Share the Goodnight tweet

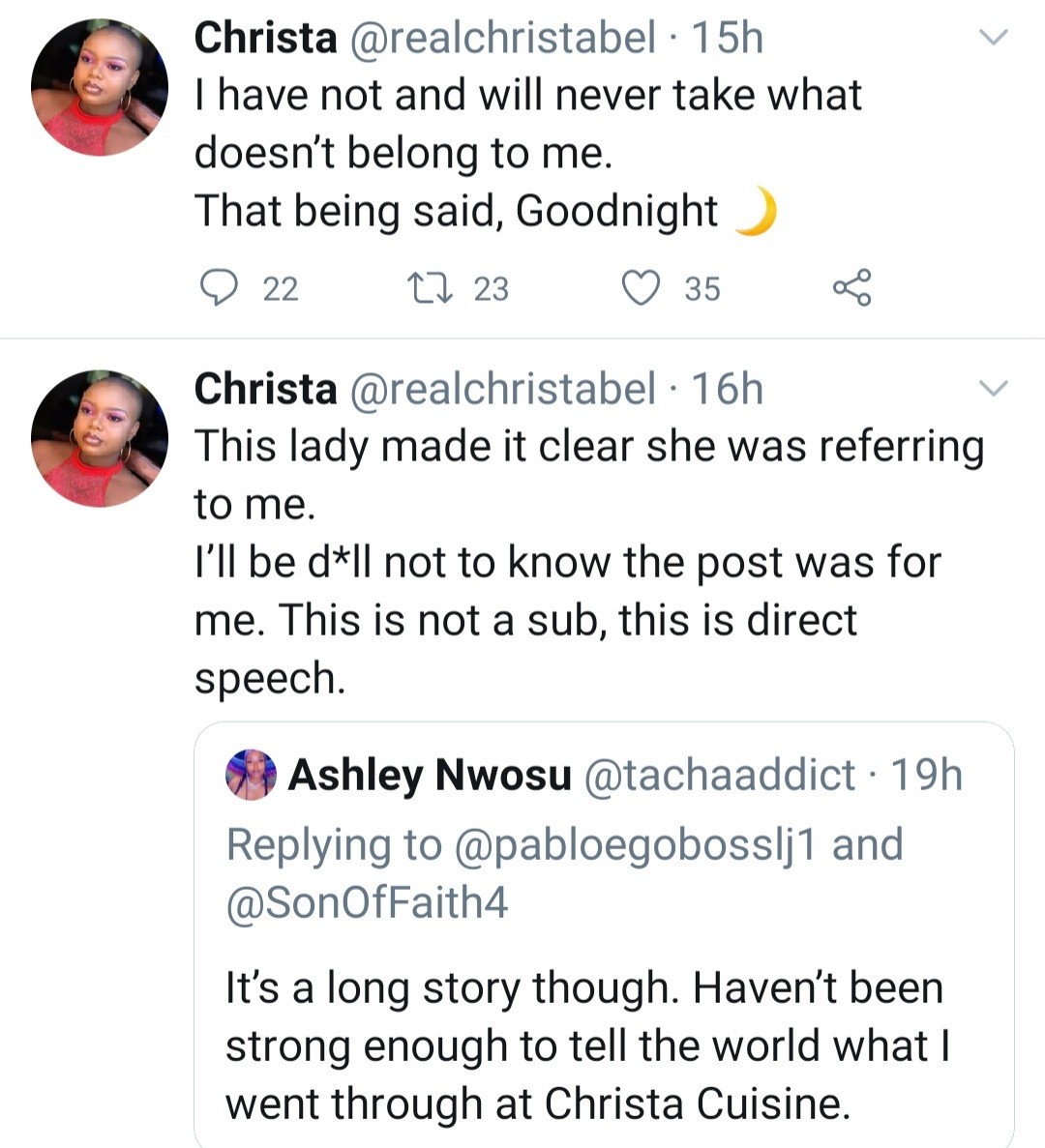(x=851, y=288)
